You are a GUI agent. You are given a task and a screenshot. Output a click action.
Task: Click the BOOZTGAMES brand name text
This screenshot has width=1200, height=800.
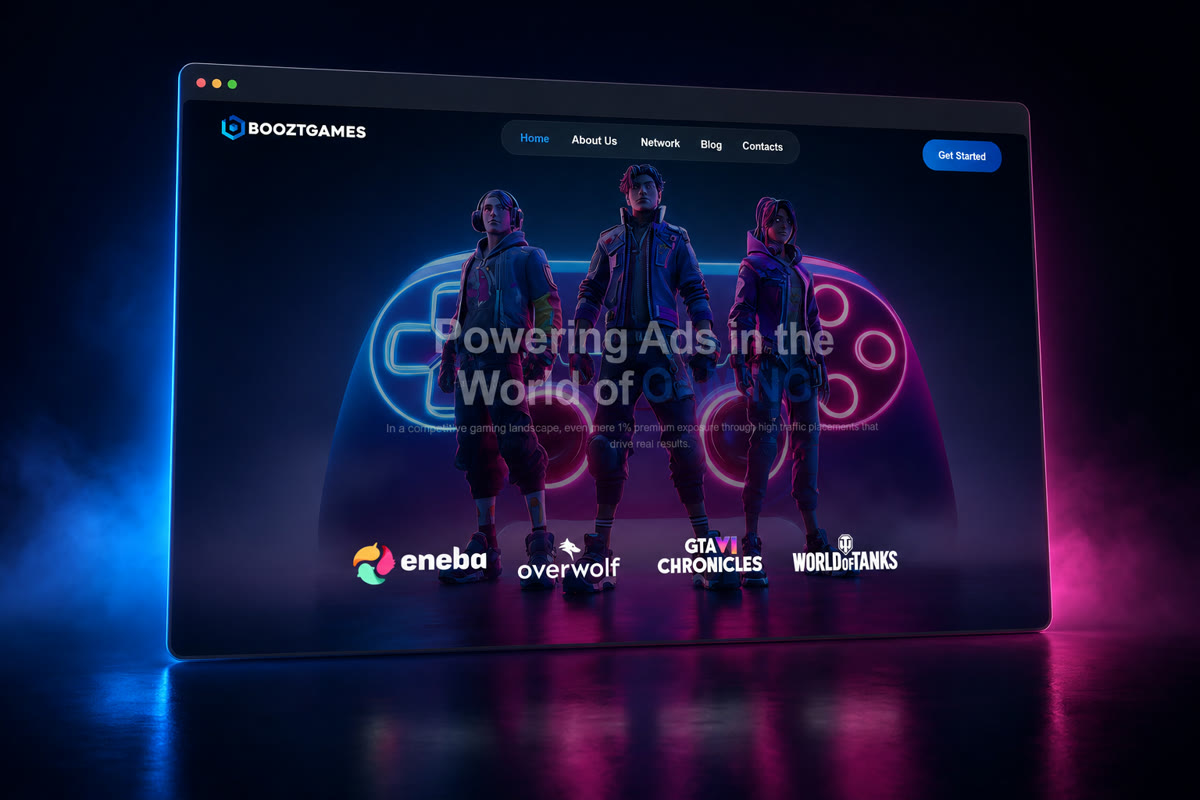[x=308, y=130]
